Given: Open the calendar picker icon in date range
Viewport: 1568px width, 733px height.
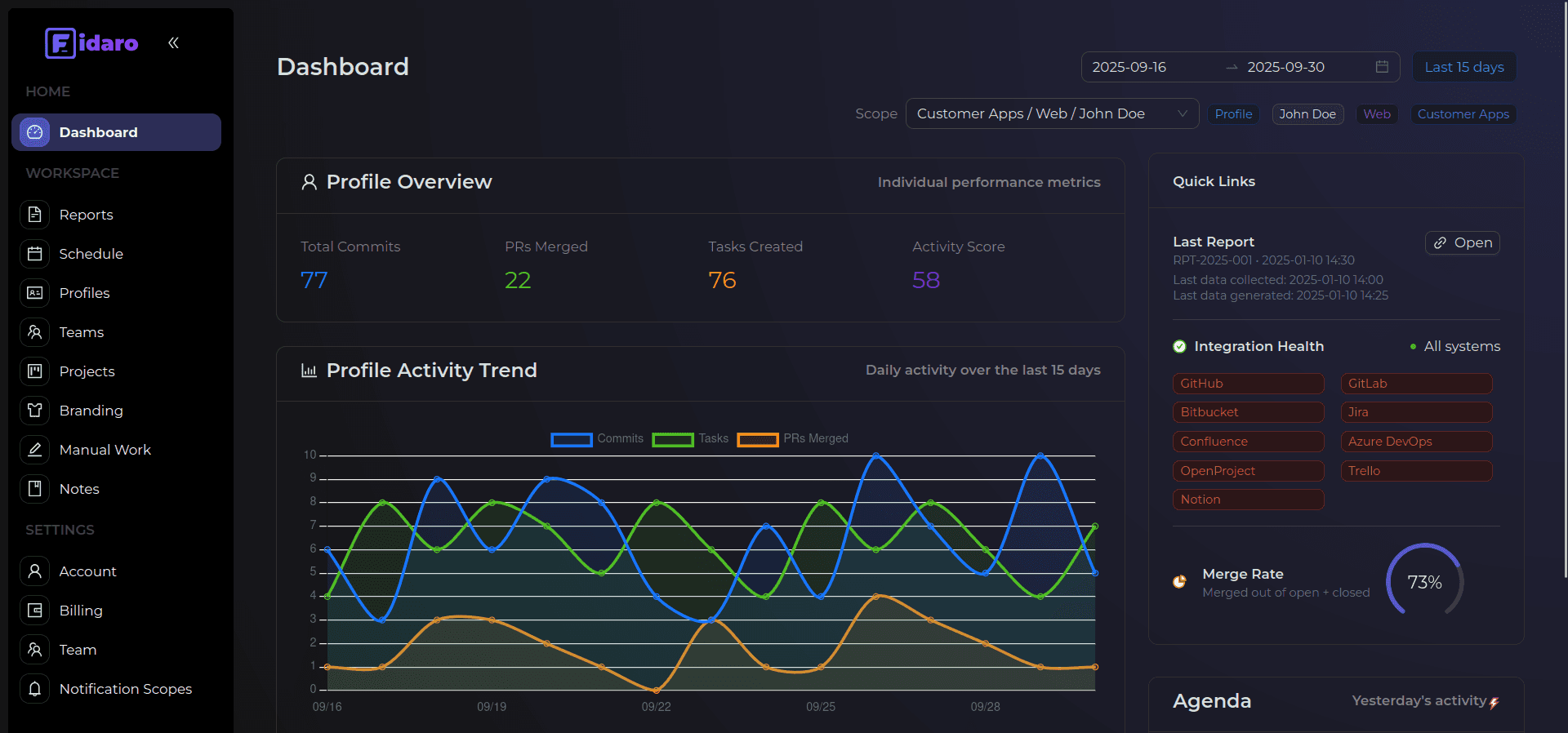Looking at the screenshot, I should 1382,67.
